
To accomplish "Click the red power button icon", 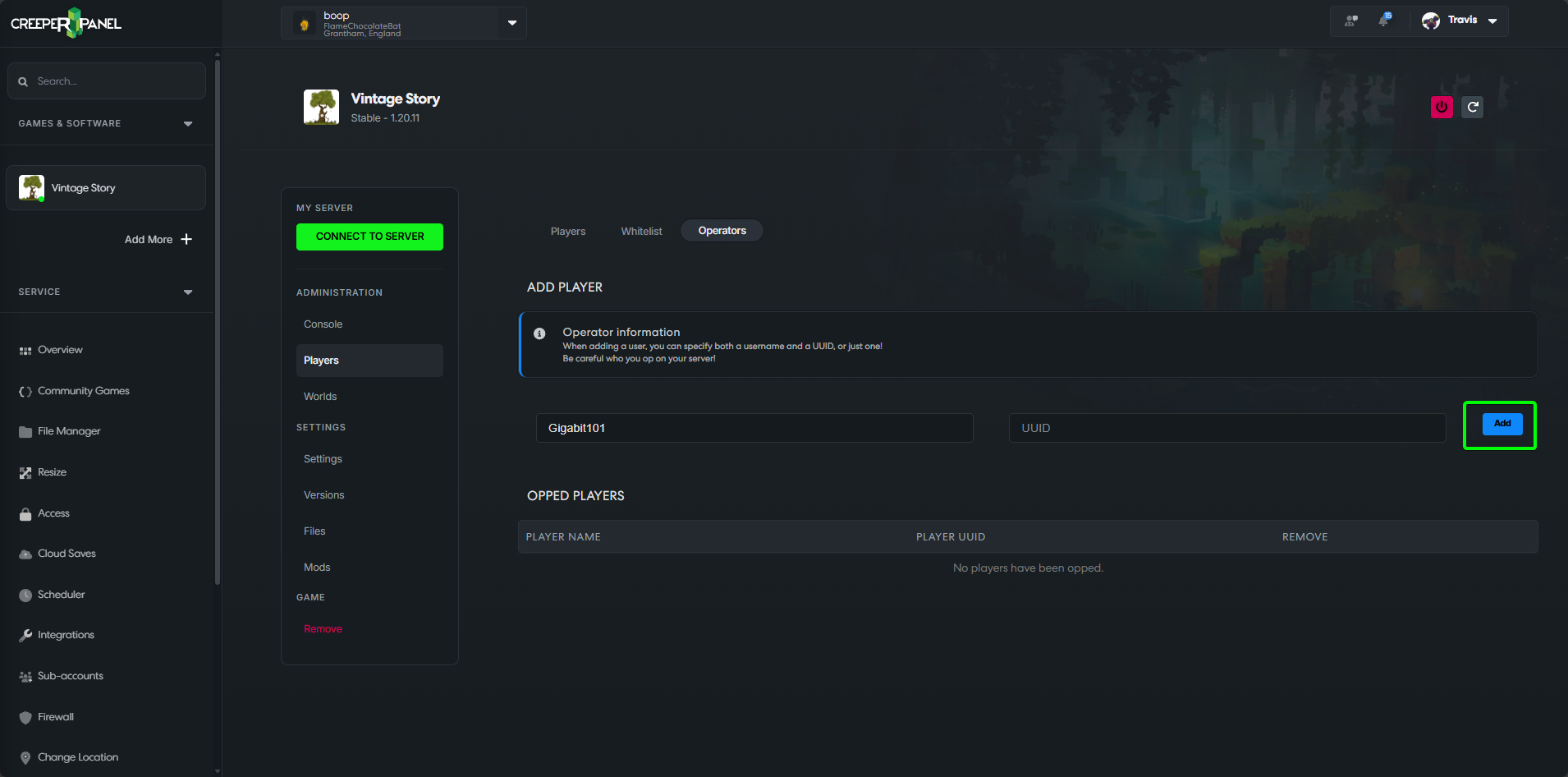I will pyautogui.click(x=1442, y=107).
